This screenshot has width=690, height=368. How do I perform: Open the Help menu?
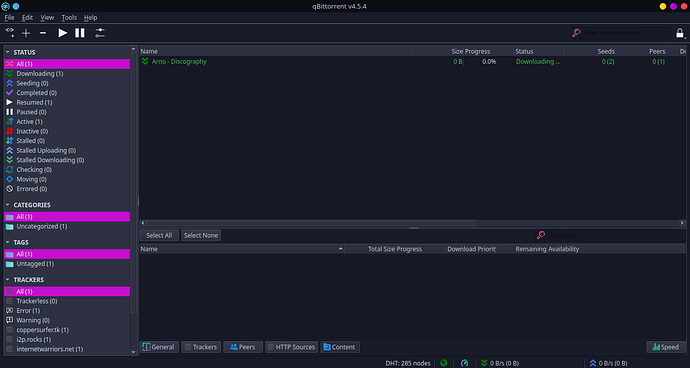click(91, 18)
